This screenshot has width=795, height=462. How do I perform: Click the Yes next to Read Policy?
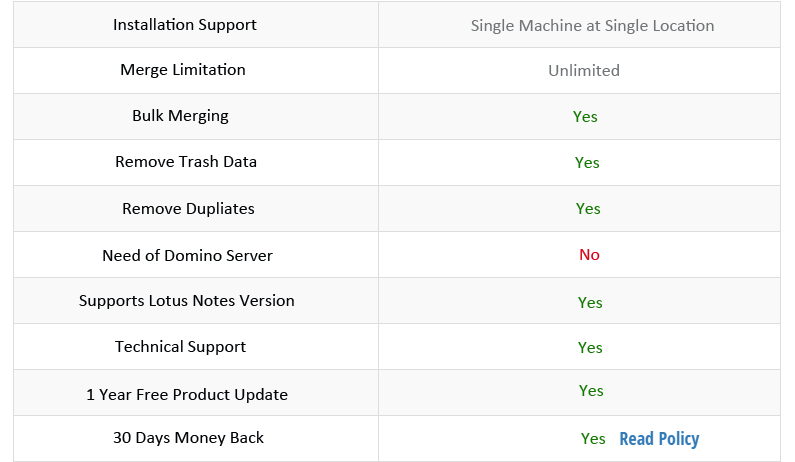[x=593, y=439]
